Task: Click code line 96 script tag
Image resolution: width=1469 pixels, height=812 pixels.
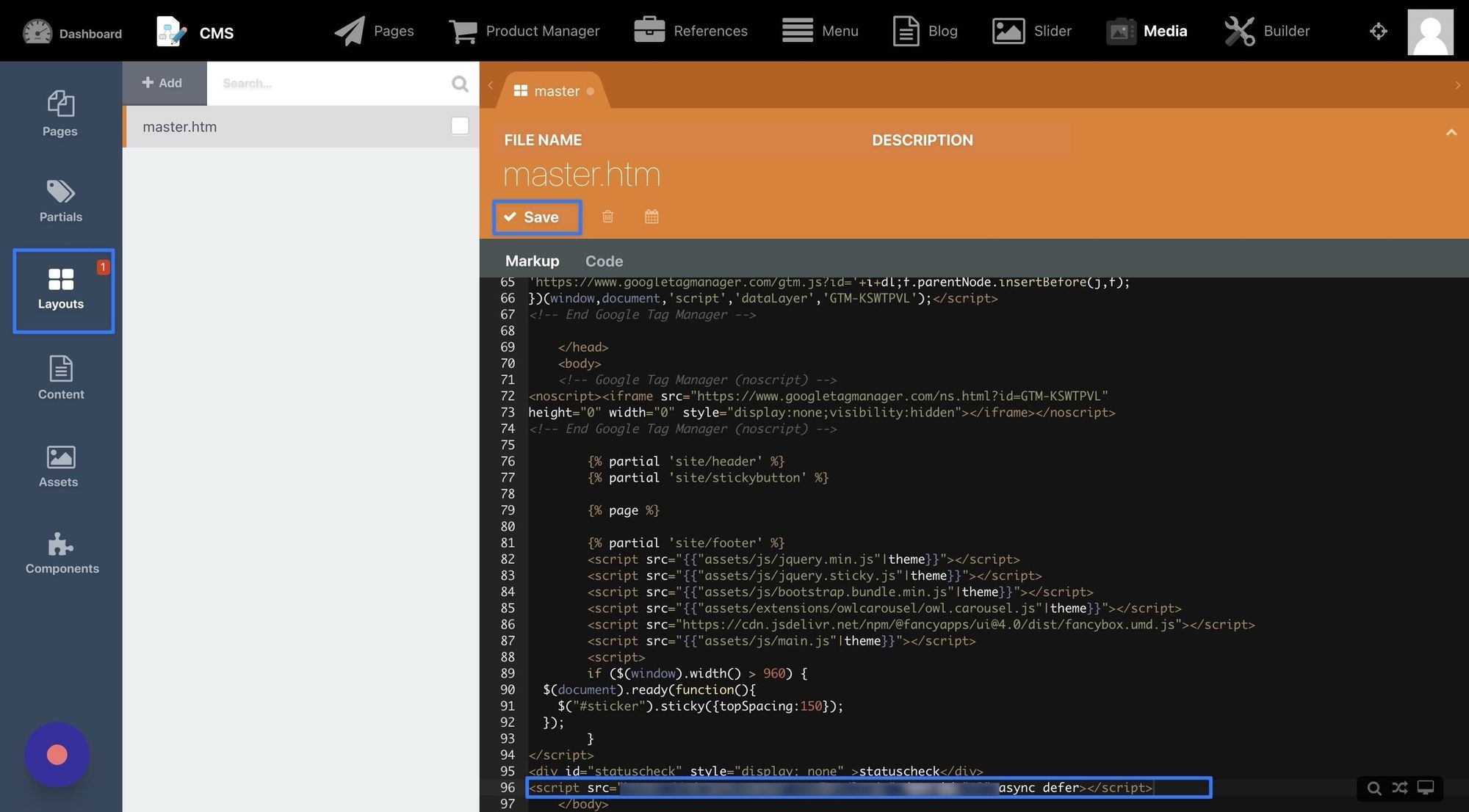Action: (869, 788)
